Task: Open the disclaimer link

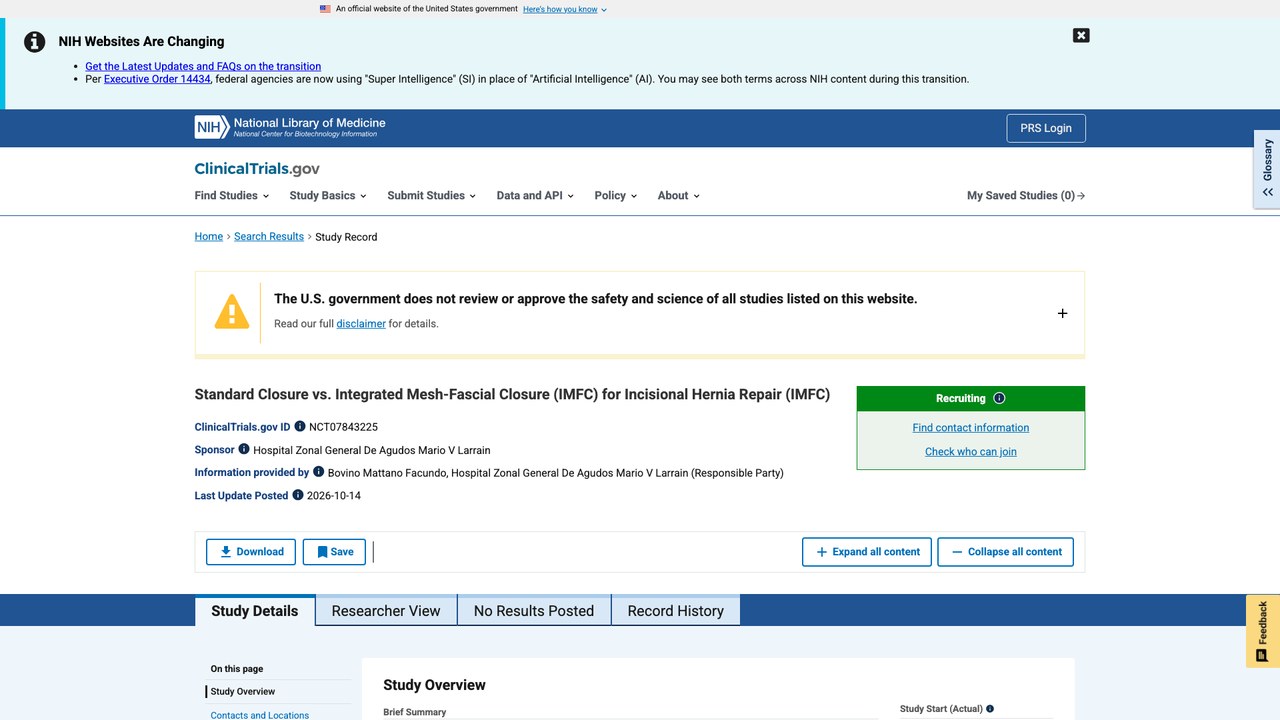Action: (361, 324)
